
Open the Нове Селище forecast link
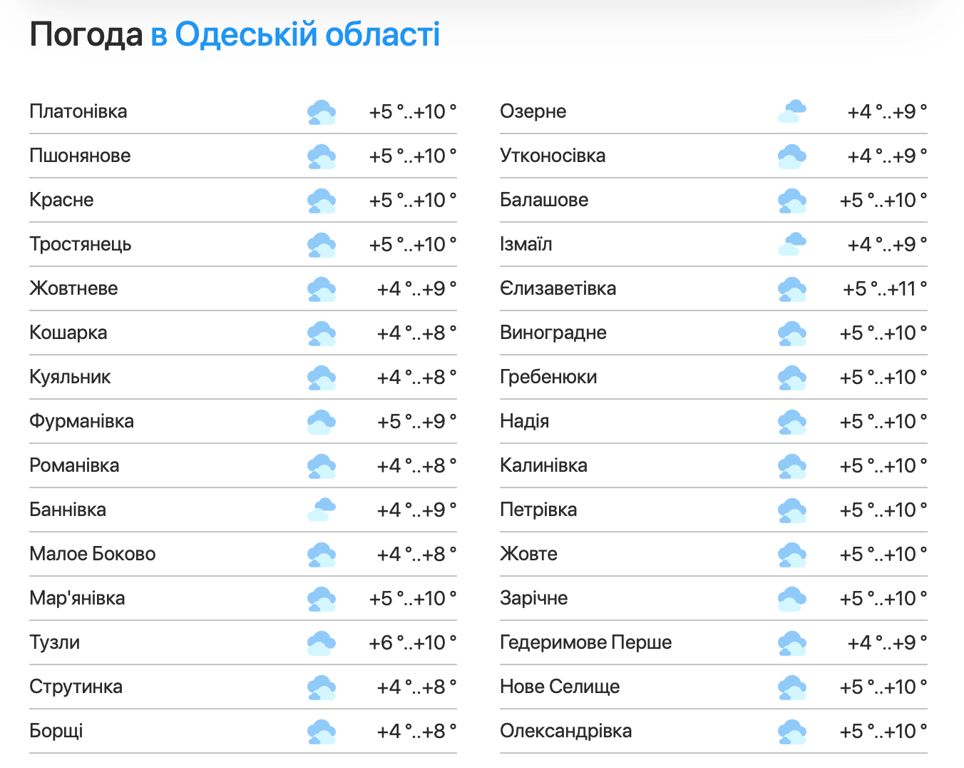pos(559,687)
